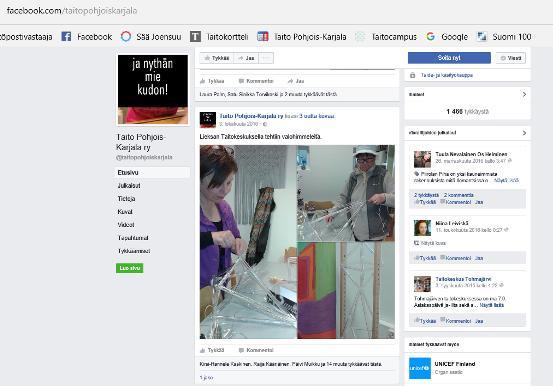Like the Lieksa himmeli post
Image resolution: width=553 pixels, height=386 pixels.
(x=212, y=350)
